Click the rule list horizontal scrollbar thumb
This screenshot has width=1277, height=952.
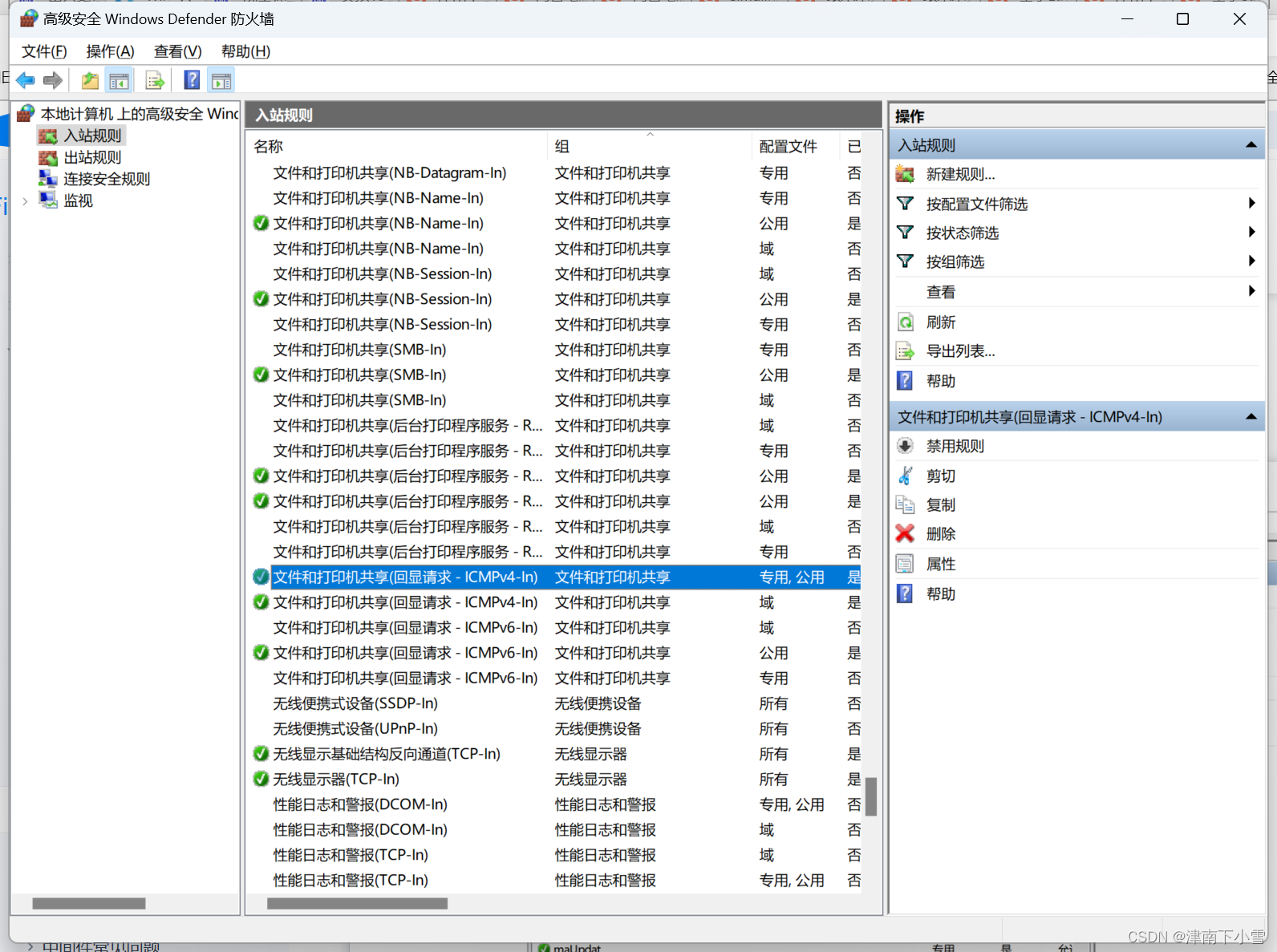[357, 904]
